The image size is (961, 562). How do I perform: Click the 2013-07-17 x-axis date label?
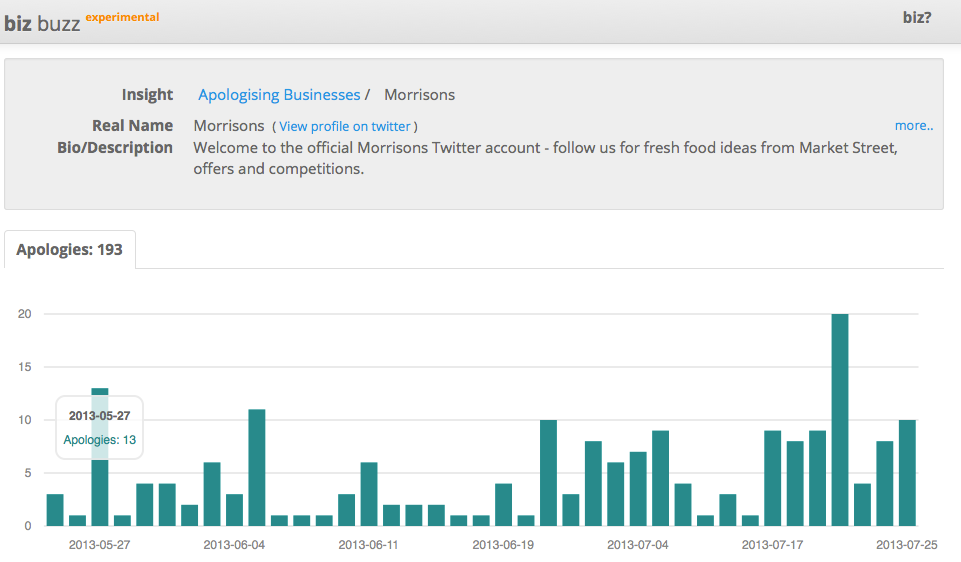point(772,545)
